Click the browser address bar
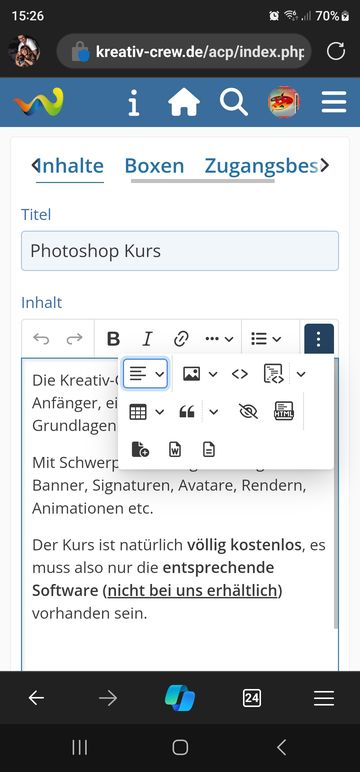Screen dimensions: 360x772 (x=184, y=51)
